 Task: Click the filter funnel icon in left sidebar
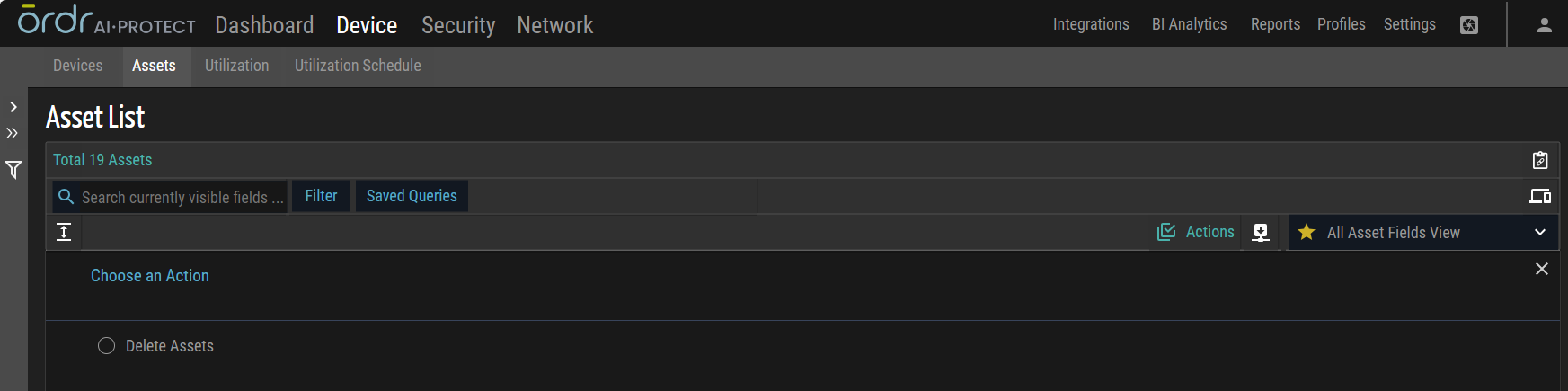point(13,170)
